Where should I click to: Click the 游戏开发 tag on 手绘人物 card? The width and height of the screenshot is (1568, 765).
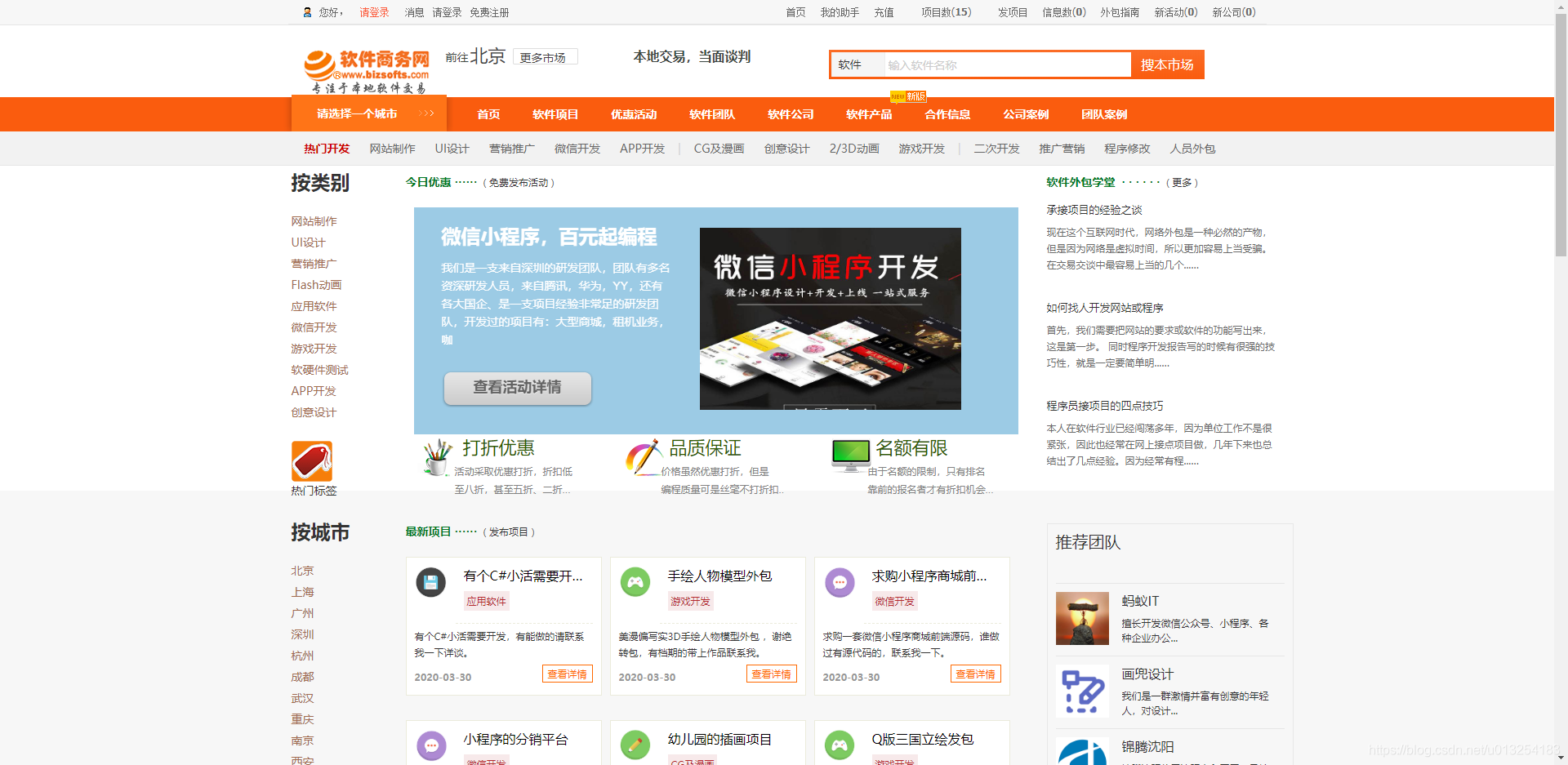[690, 601]
